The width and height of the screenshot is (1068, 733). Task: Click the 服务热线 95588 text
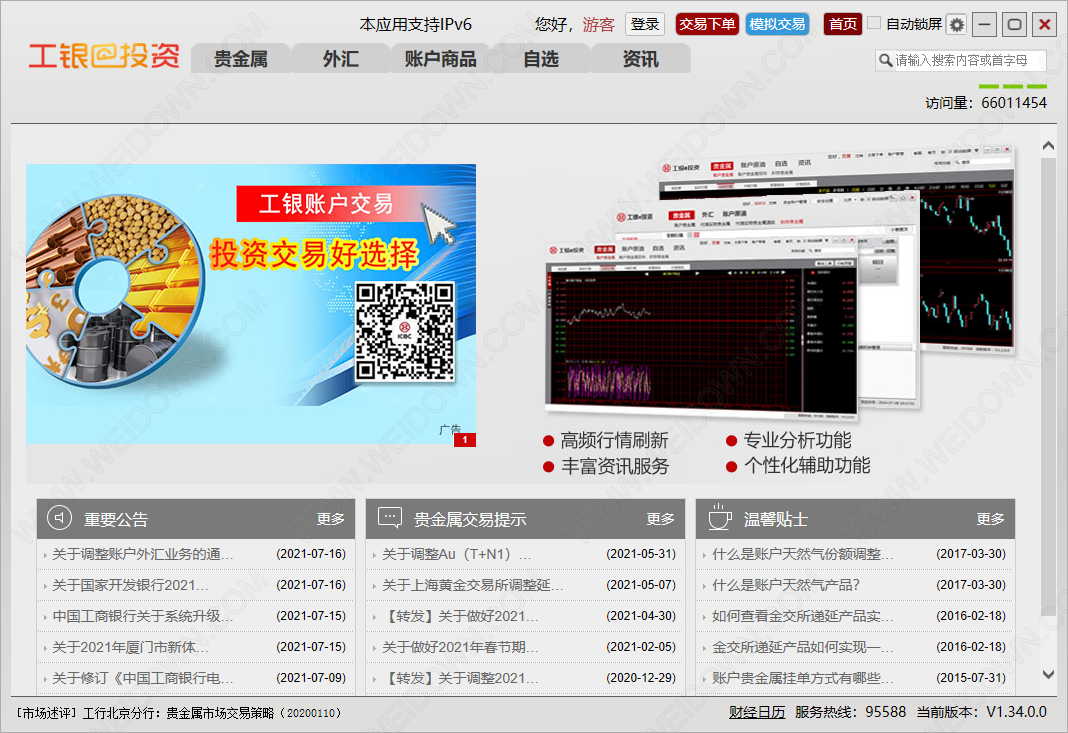tap(851, 712)
